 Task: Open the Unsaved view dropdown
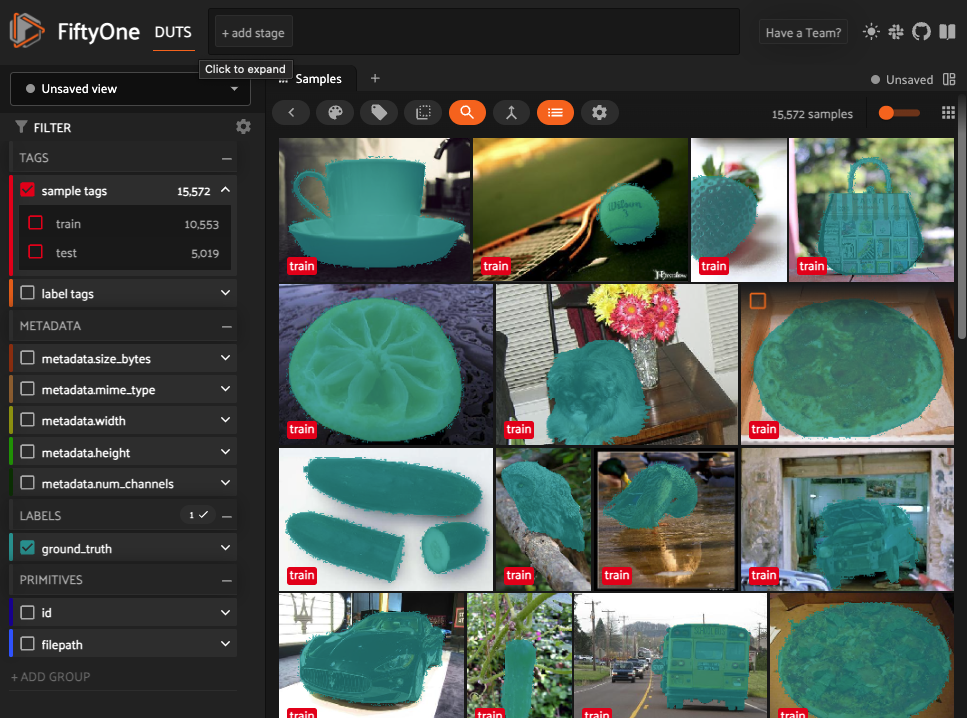(x=130, y=89)
